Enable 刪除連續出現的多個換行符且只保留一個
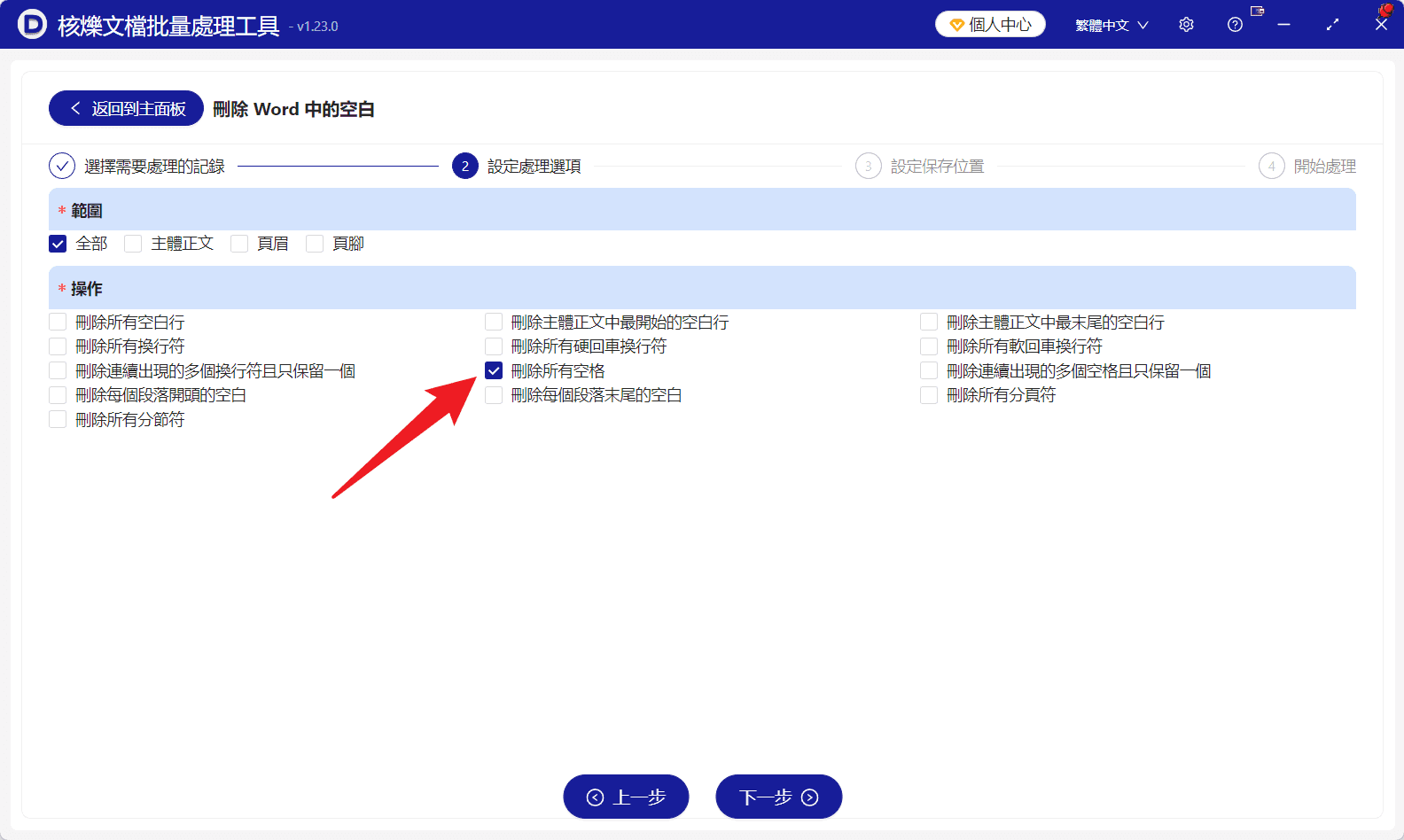The image size is (1404, 840). tap(58, 370)
